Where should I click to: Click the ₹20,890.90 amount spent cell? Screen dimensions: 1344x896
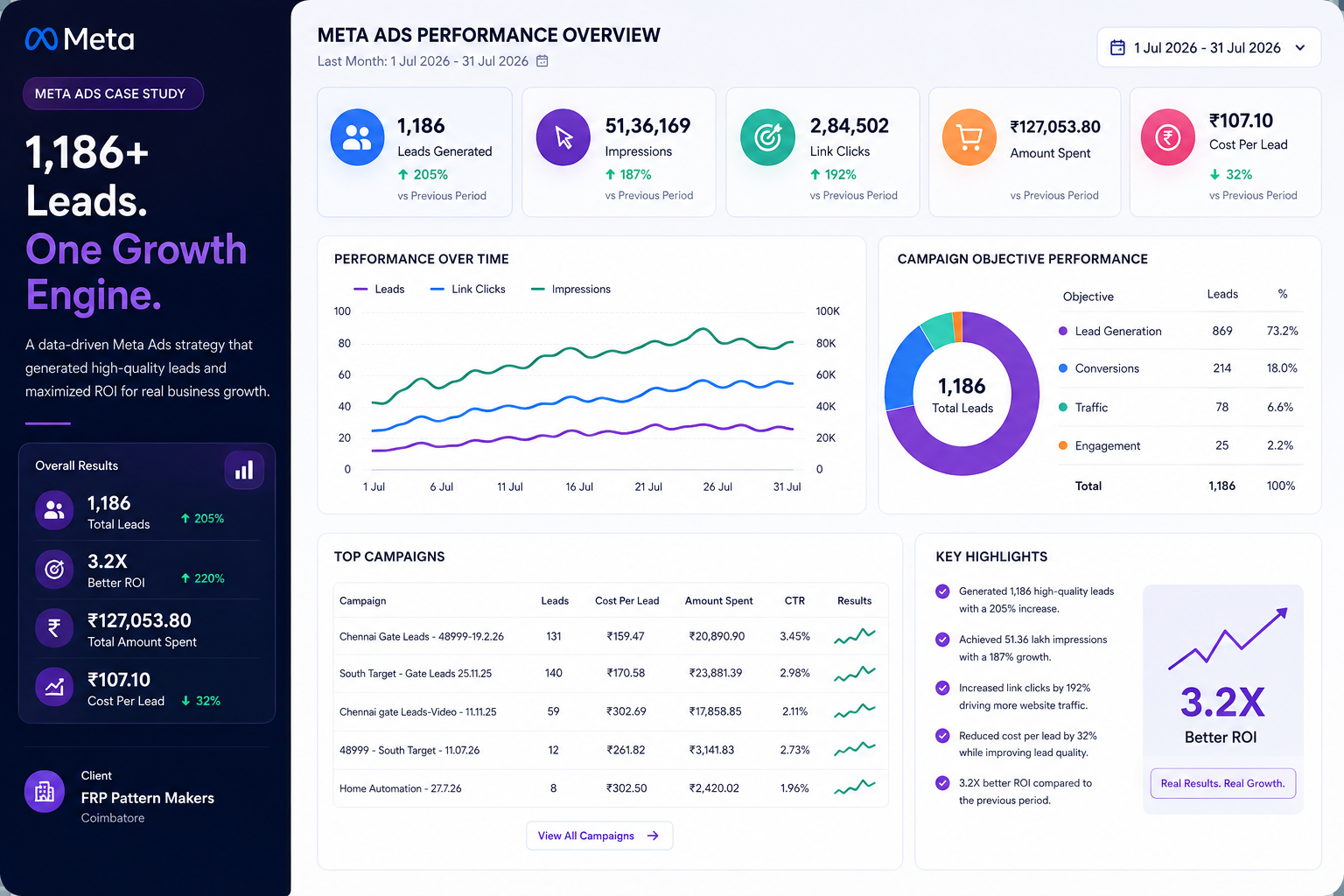[717, 636]
